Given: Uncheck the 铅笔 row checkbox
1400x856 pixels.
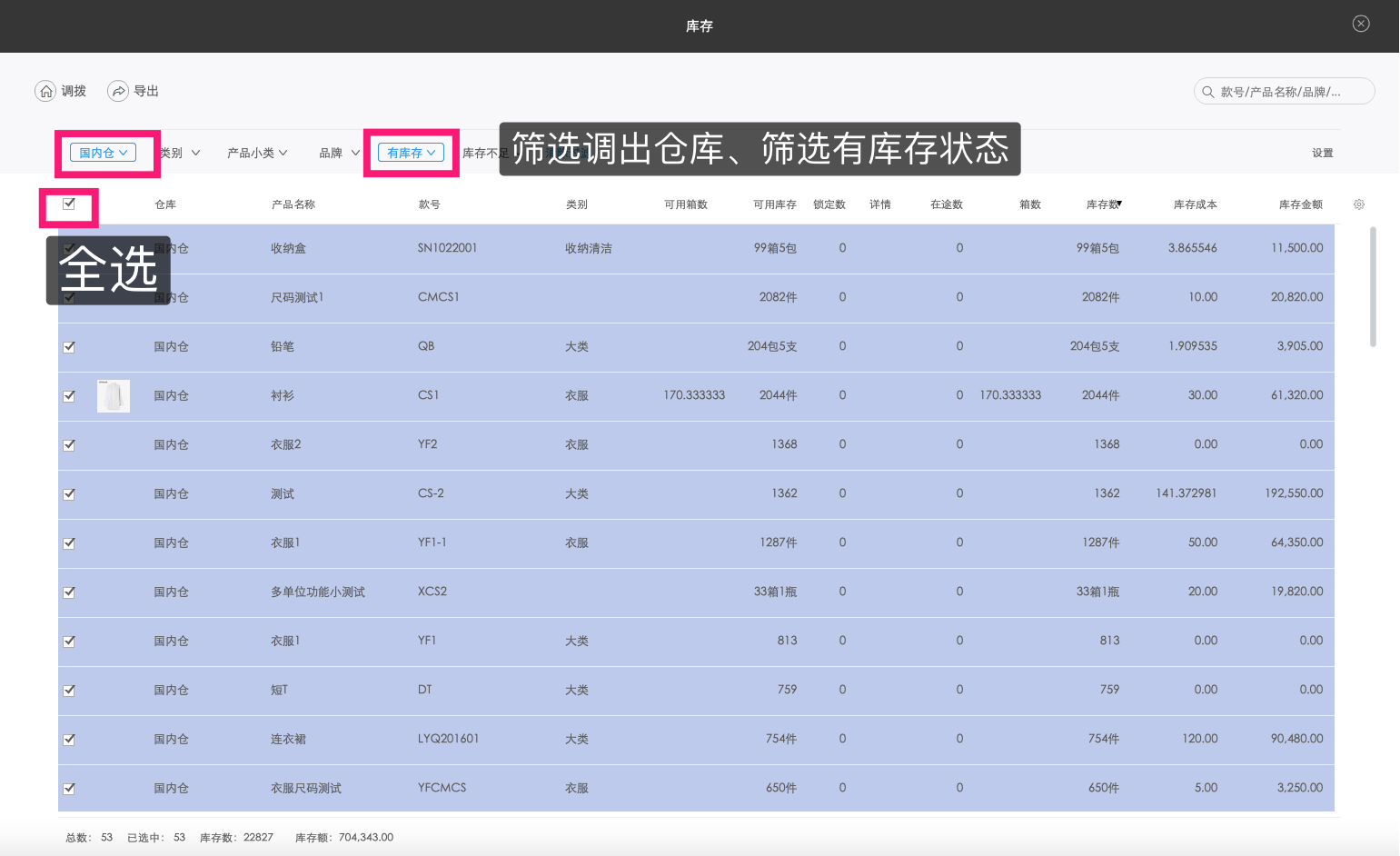Looking at the screenshot, I should [69, 347].
